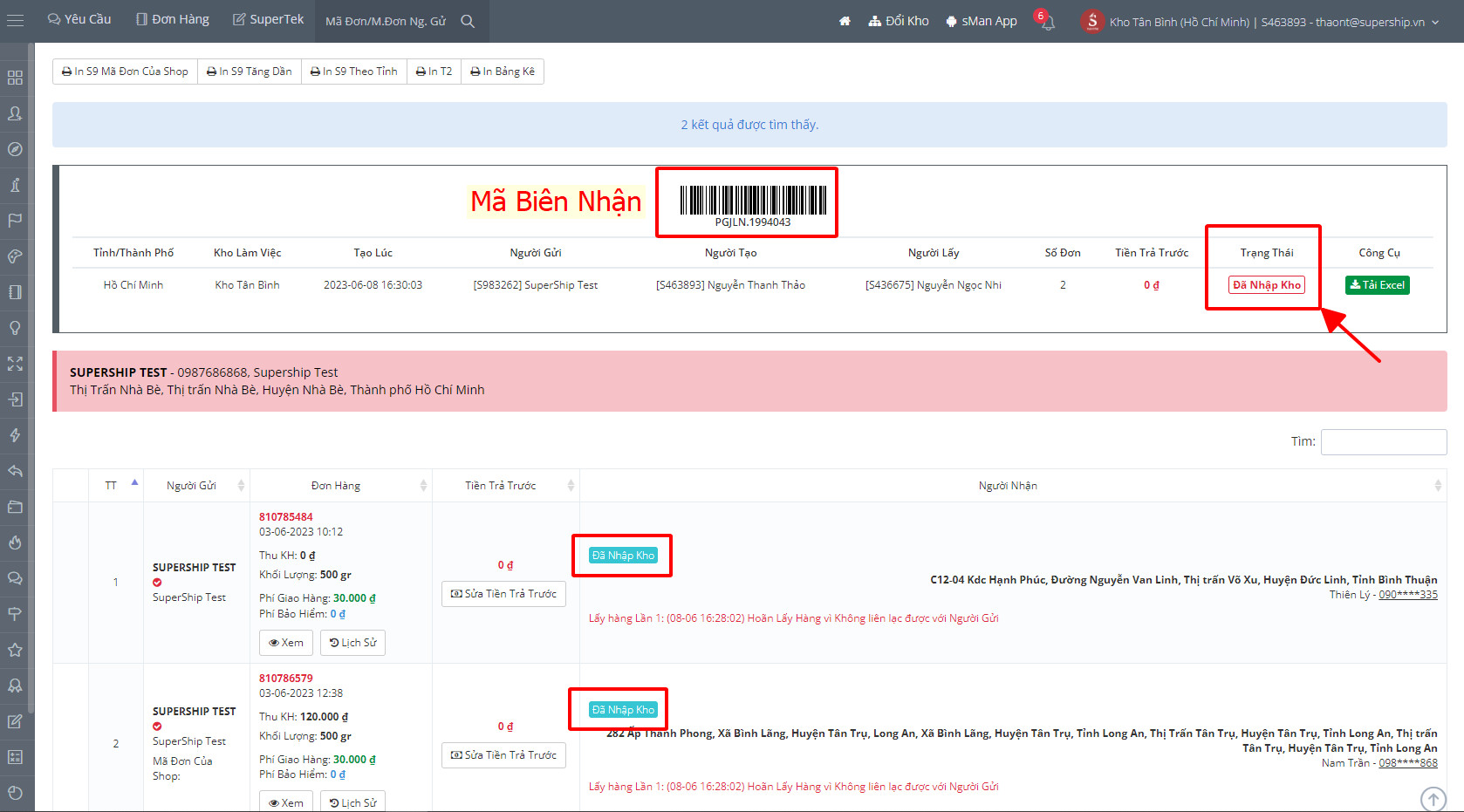Viewport: 1464px width, 812px height.
Task: Open the edit pencil sidebar icon
Action: point(15,721)
